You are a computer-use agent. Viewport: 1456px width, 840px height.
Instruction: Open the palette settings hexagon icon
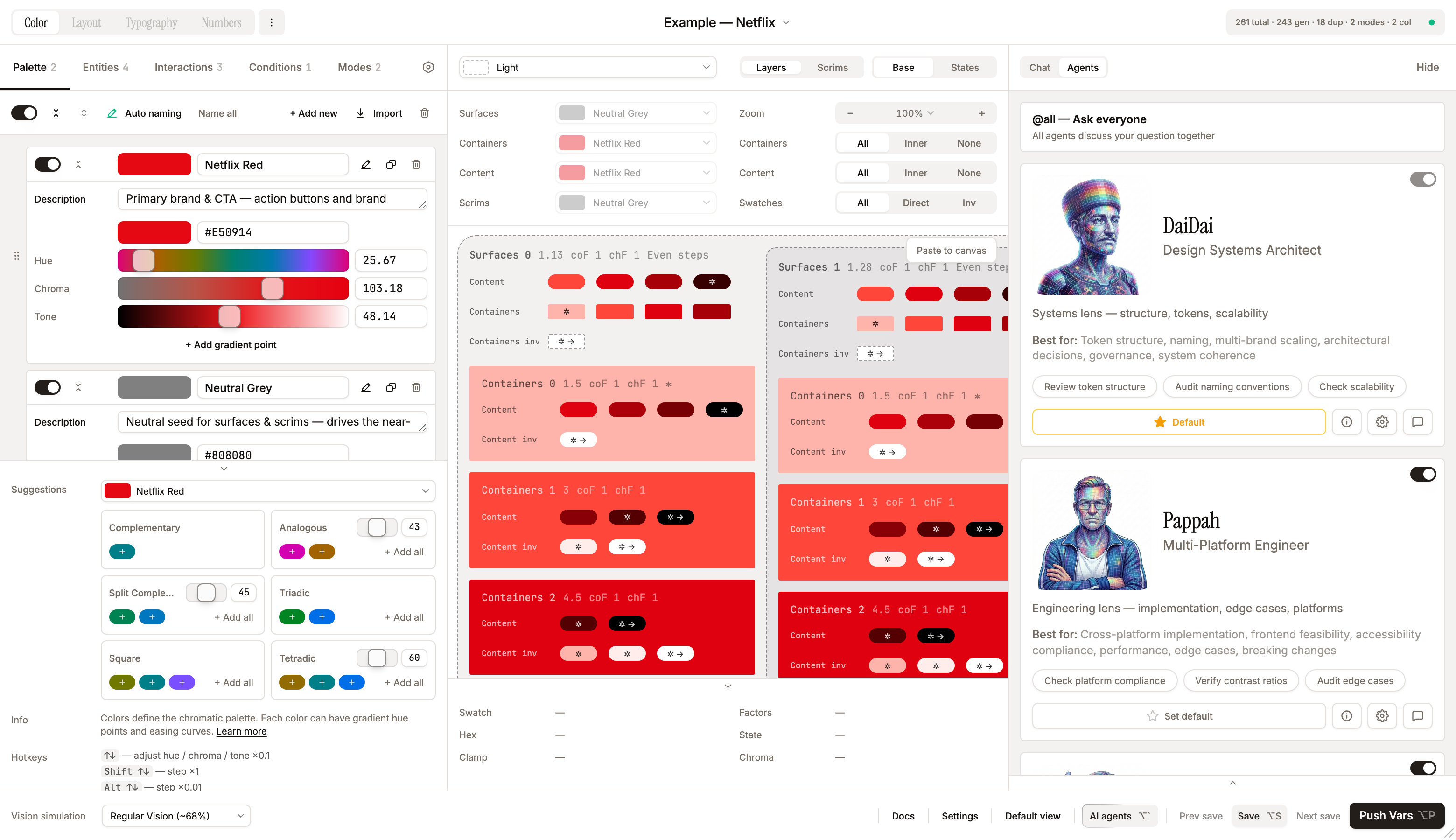pyautogui.click(x=428, y=68)
